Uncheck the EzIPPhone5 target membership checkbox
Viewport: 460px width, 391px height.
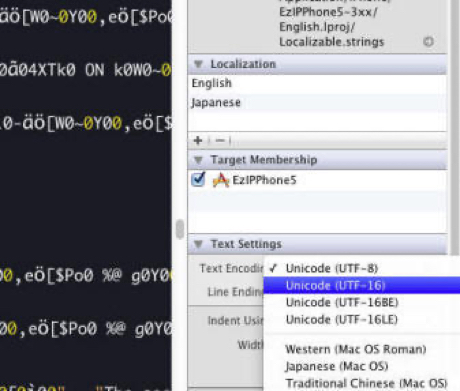[x=198, y=179]
